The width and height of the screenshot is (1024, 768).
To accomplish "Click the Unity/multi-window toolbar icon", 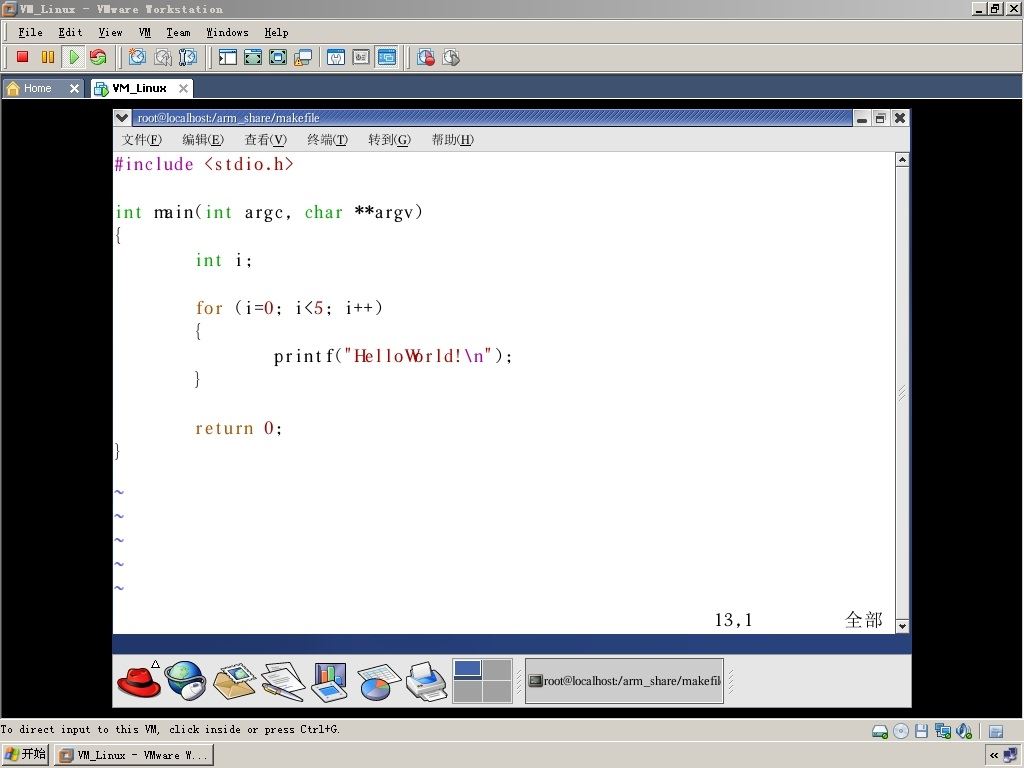I will [x=303, y=57].
